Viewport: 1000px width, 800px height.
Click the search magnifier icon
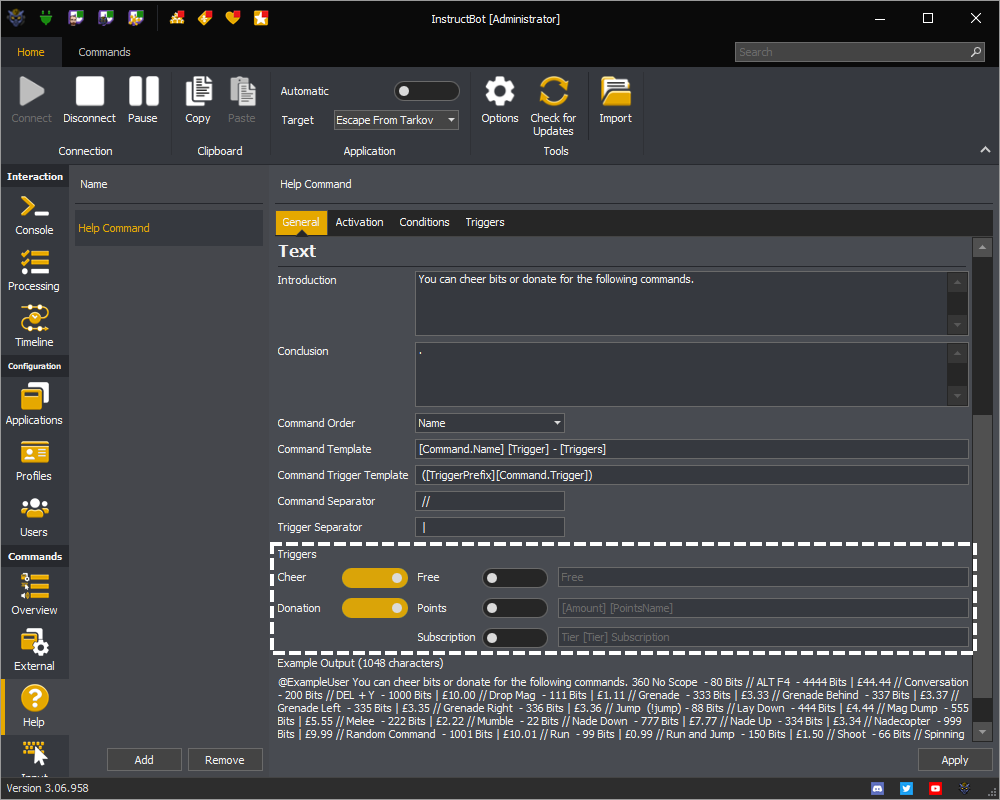pos(976,52)
